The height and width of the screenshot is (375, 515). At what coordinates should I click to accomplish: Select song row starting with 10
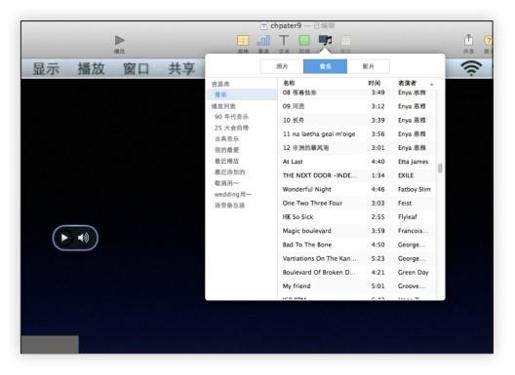(x=358, y=120)
